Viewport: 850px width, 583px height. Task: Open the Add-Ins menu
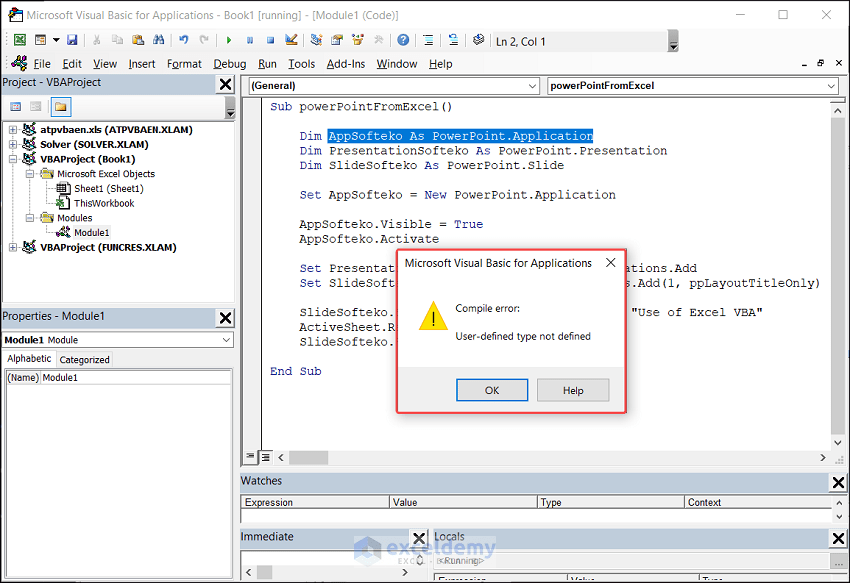346,64
